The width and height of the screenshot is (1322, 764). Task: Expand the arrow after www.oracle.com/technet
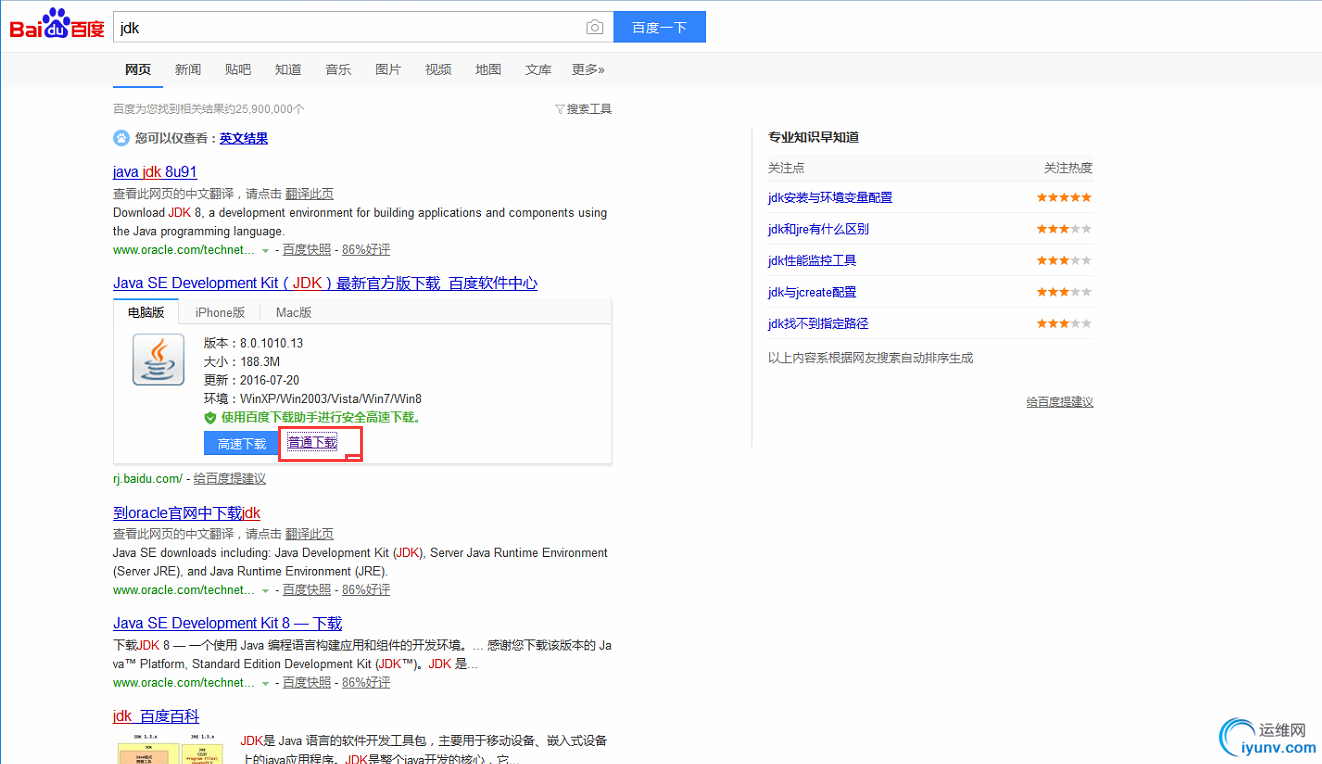[x=265, y=249]
